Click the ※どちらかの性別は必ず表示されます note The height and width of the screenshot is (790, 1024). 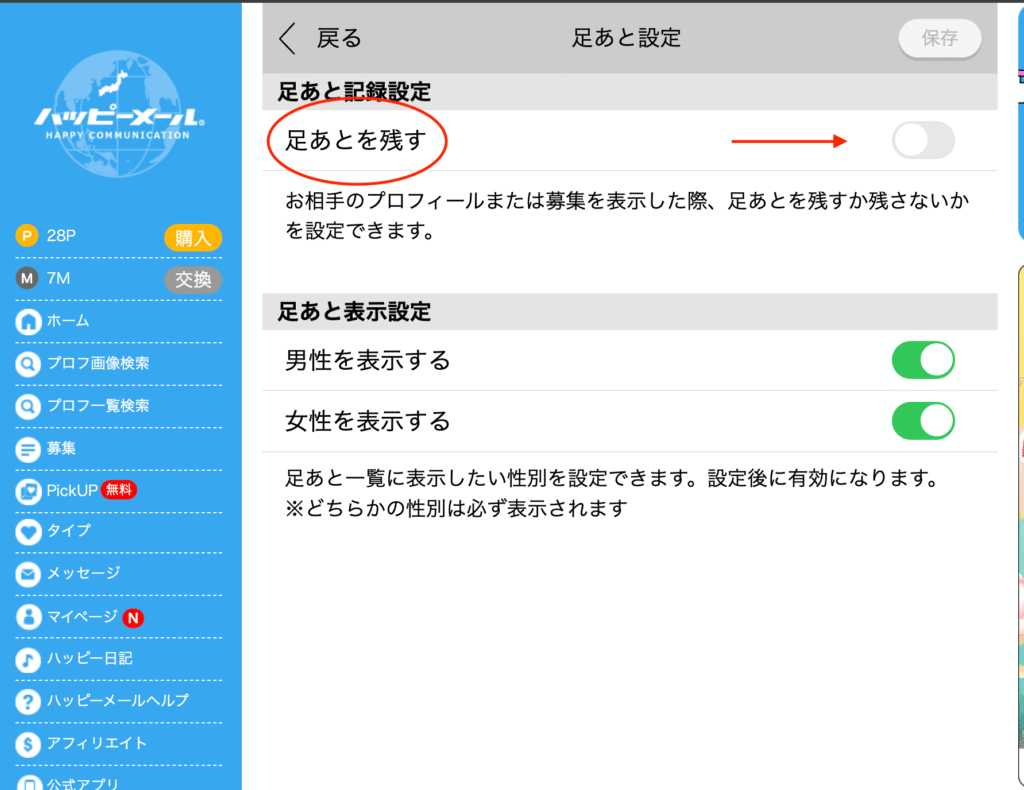456,508
